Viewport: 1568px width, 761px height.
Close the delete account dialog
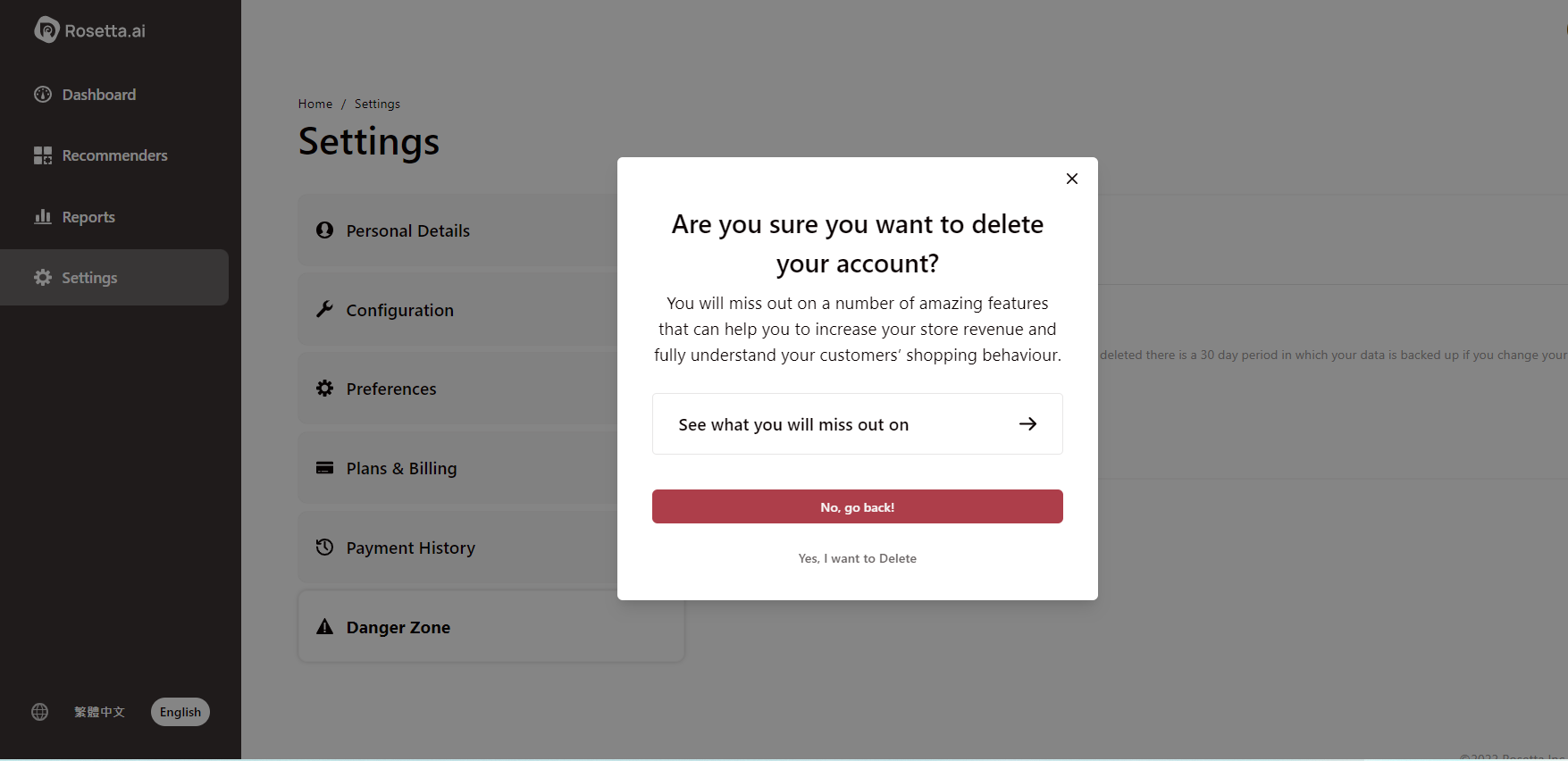coord(1072,179)
